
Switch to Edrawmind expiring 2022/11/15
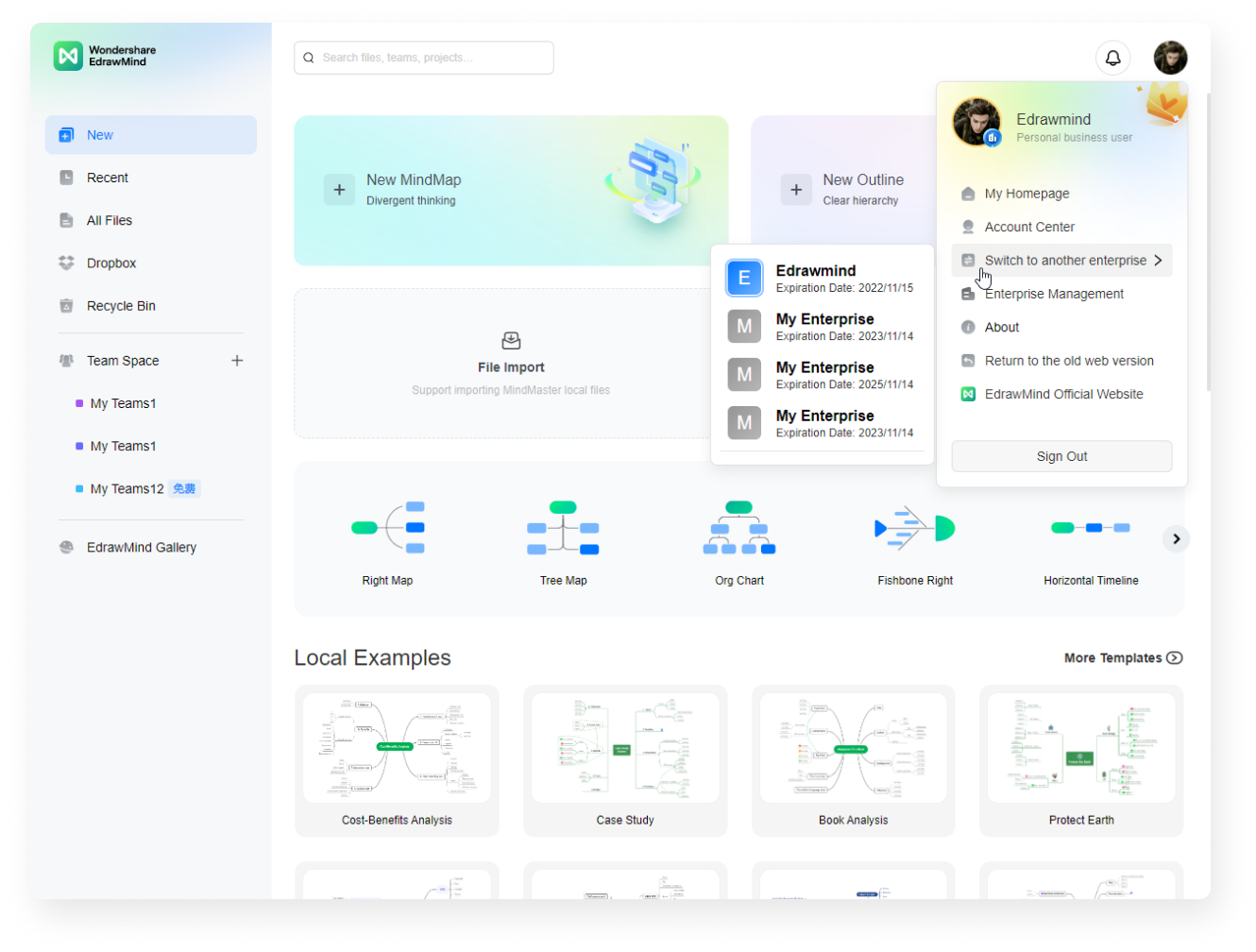(823, 278)
